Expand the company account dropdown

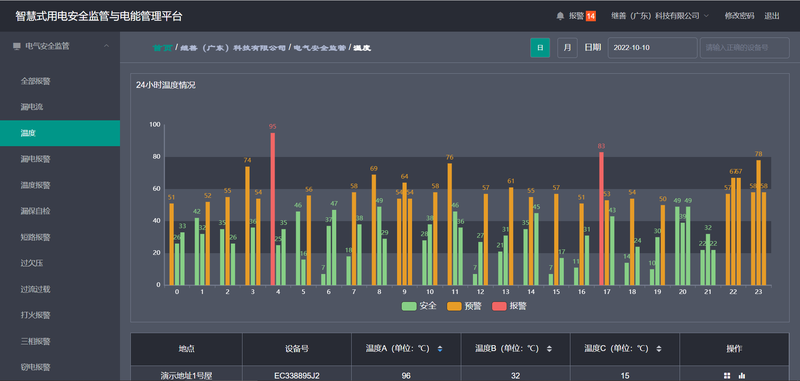[x=660, y=16]
